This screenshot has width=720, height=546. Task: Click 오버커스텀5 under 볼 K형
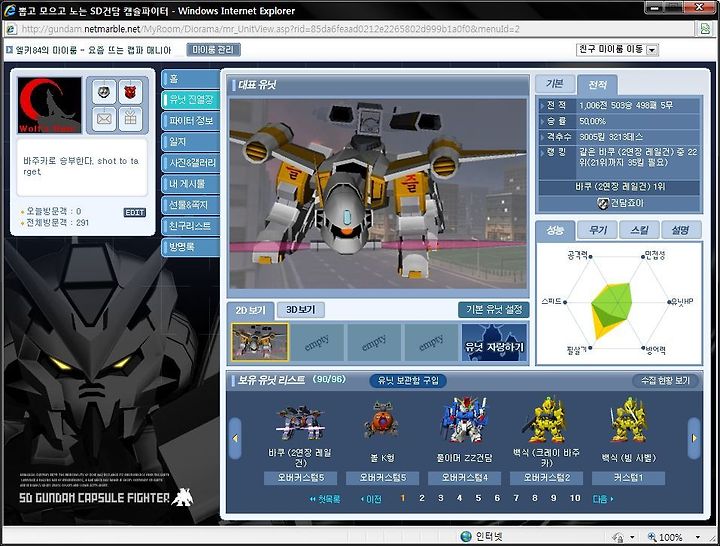382,478
